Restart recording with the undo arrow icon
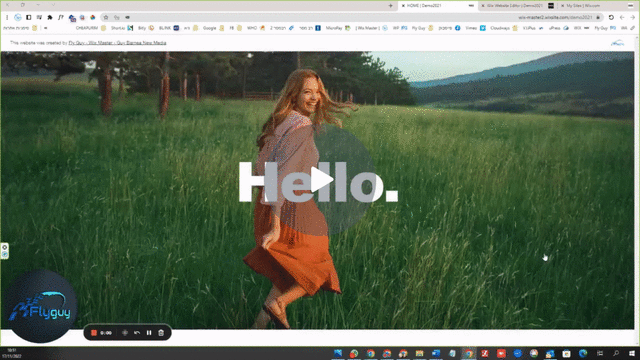Screen dimensions: 640x360 tap(137, 333)
